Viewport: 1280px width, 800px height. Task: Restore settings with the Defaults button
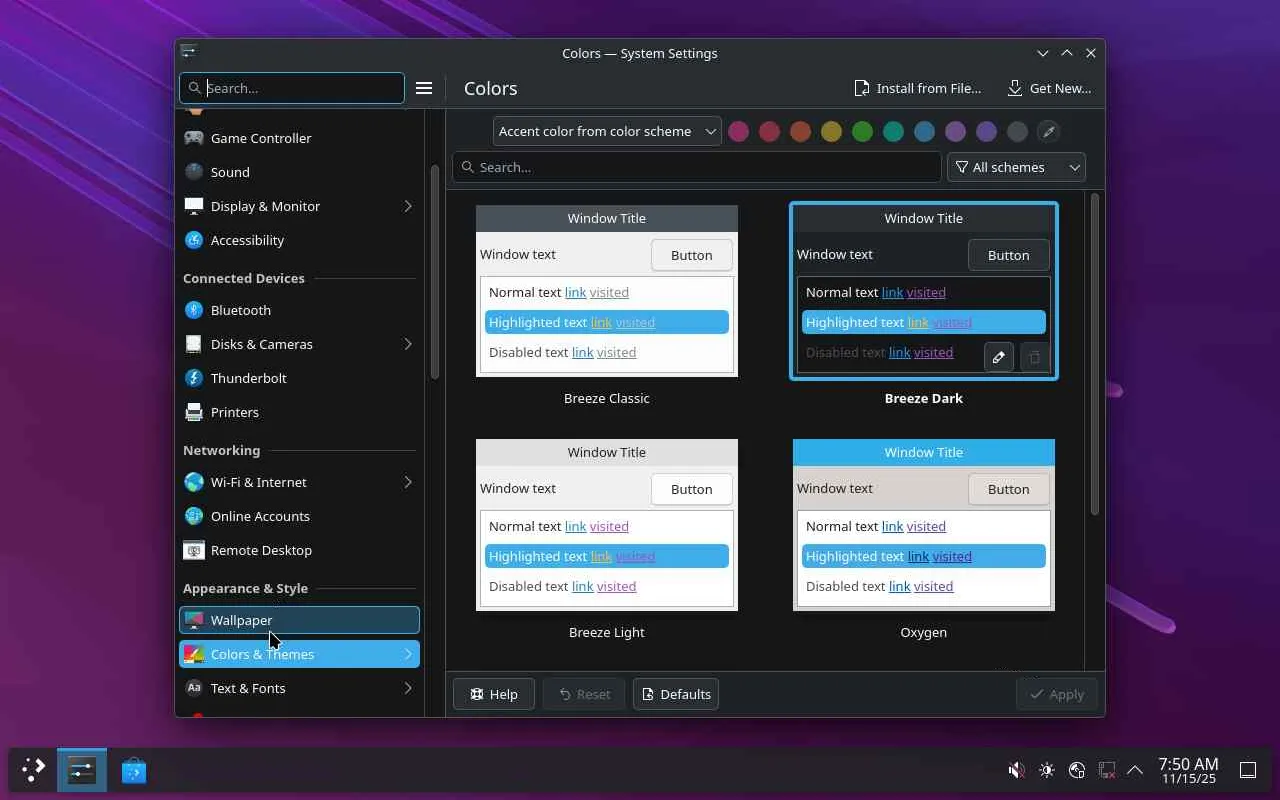pyautogui.click(x=676, y=694)
